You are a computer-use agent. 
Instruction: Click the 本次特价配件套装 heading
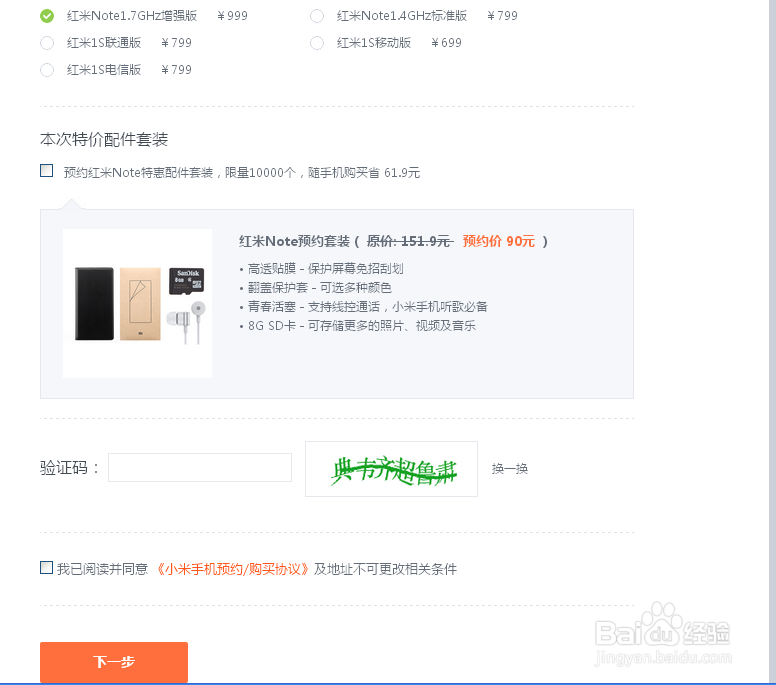104,140
